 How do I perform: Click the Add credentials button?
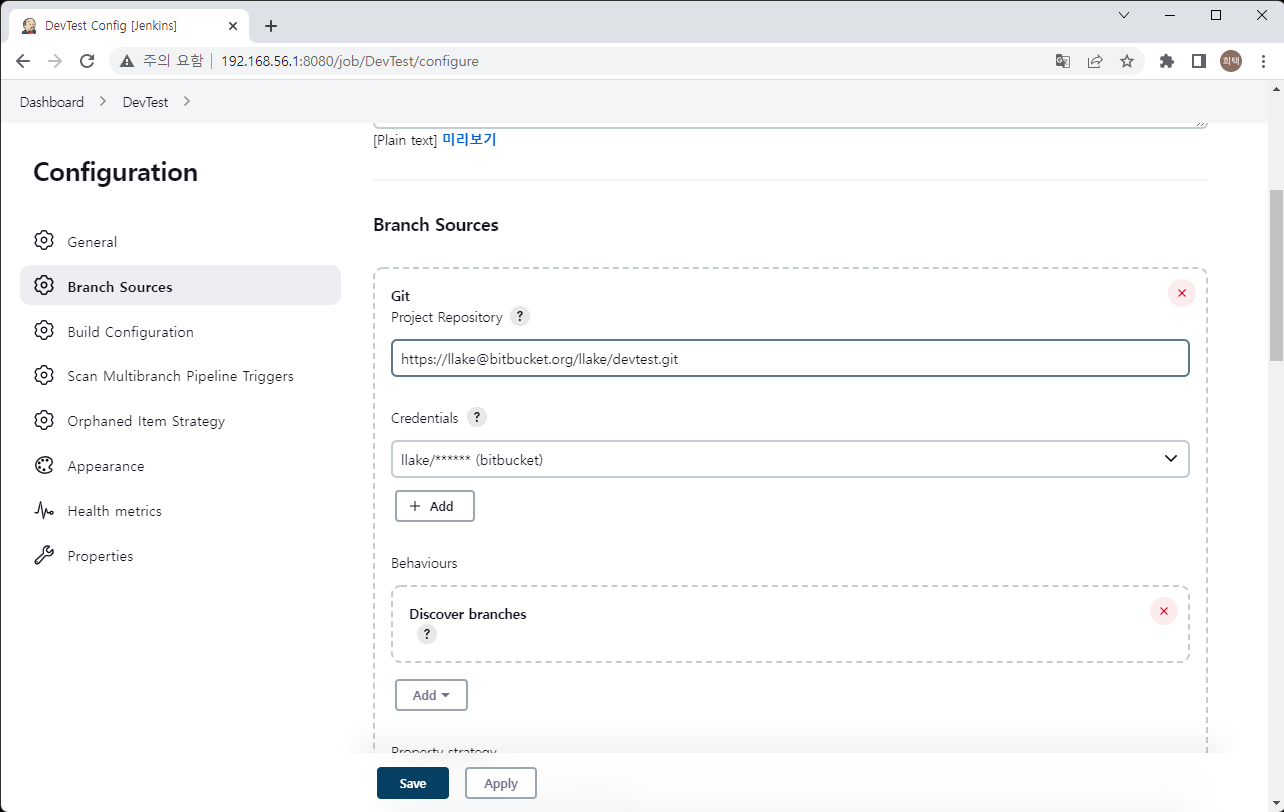[x=434, y=506]
